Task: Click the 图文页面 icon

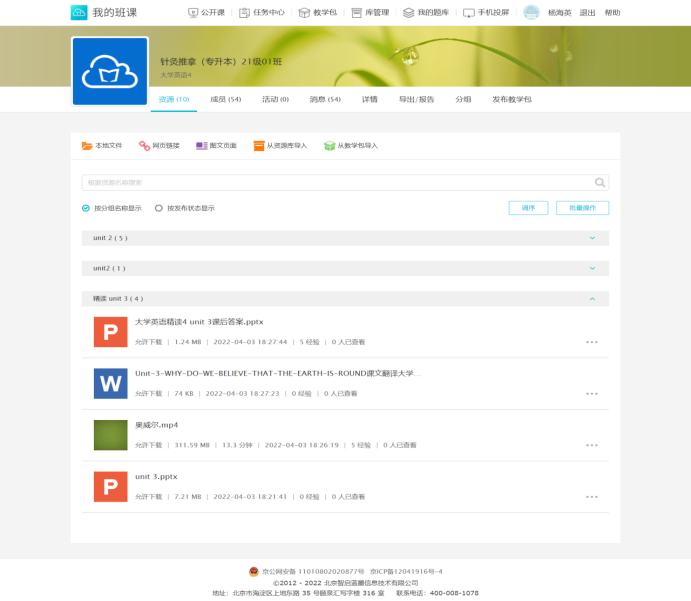Action: coord(202,146)
